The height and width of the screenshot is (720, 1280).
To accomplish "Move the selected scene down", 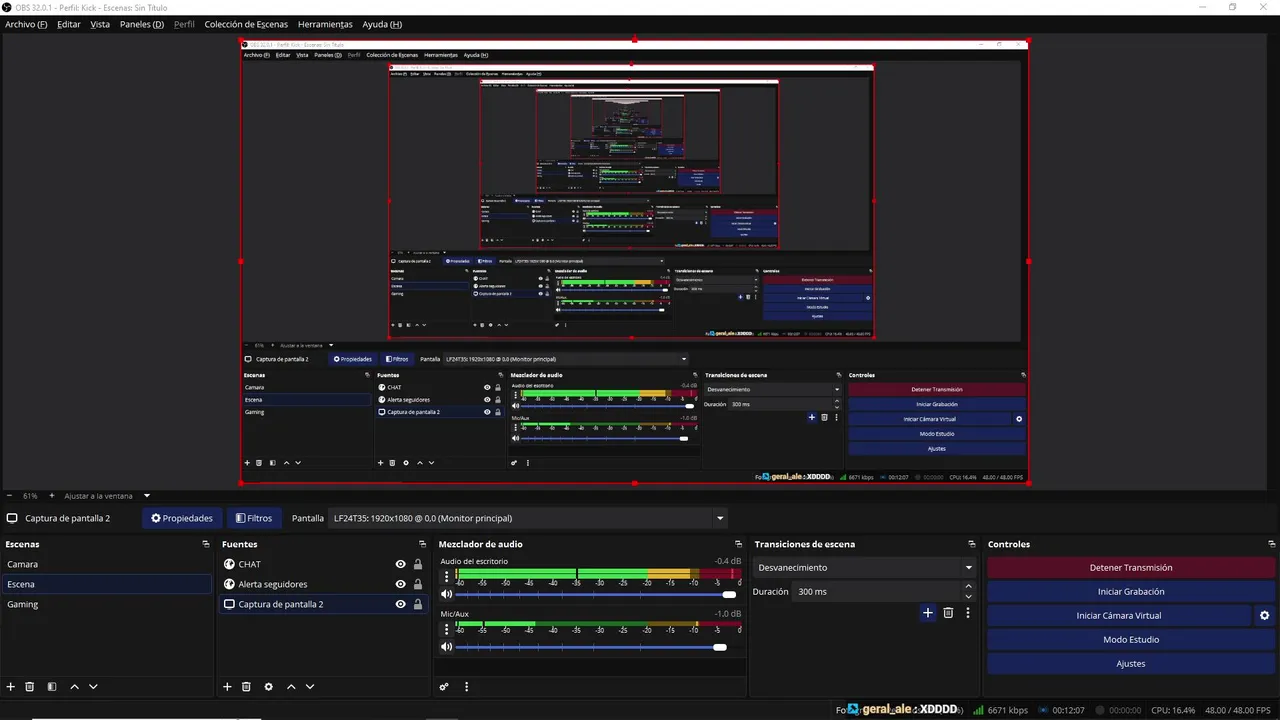I will pos(93,687).
